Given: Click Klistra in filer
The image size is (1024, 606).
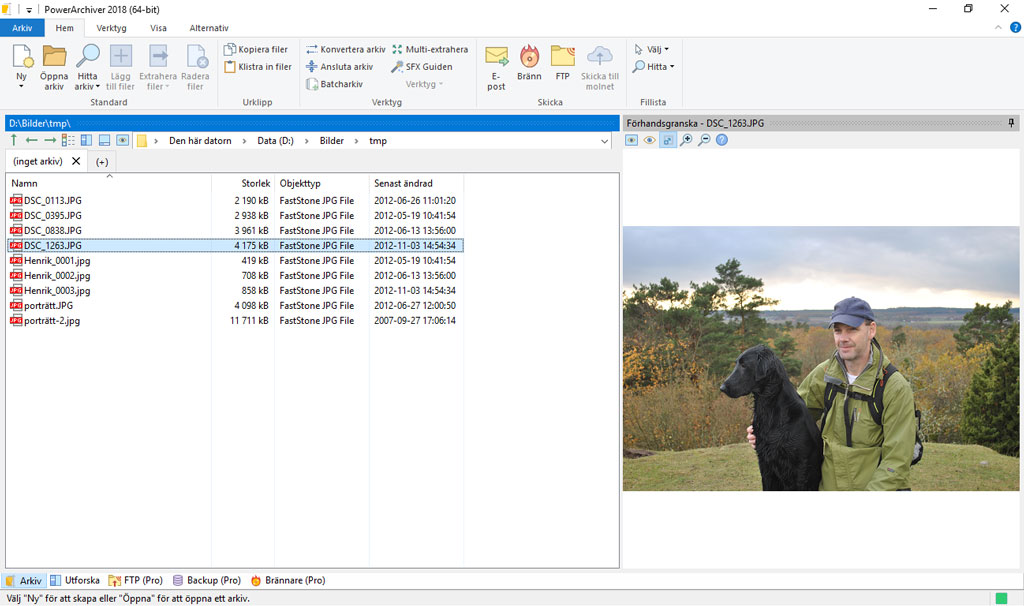Looking at the screenshot, I should (258, 67).
